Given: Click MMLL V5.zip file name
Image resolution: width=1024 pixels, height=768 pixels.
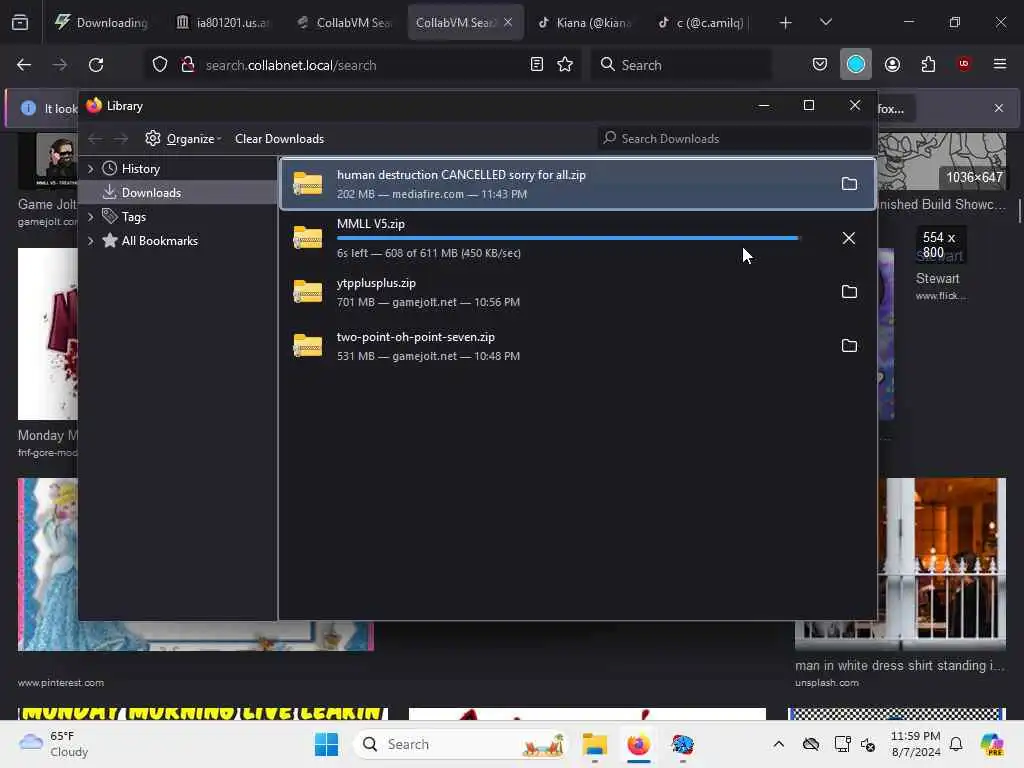Looking at the screenshot, I should click(x=370, y=224).
